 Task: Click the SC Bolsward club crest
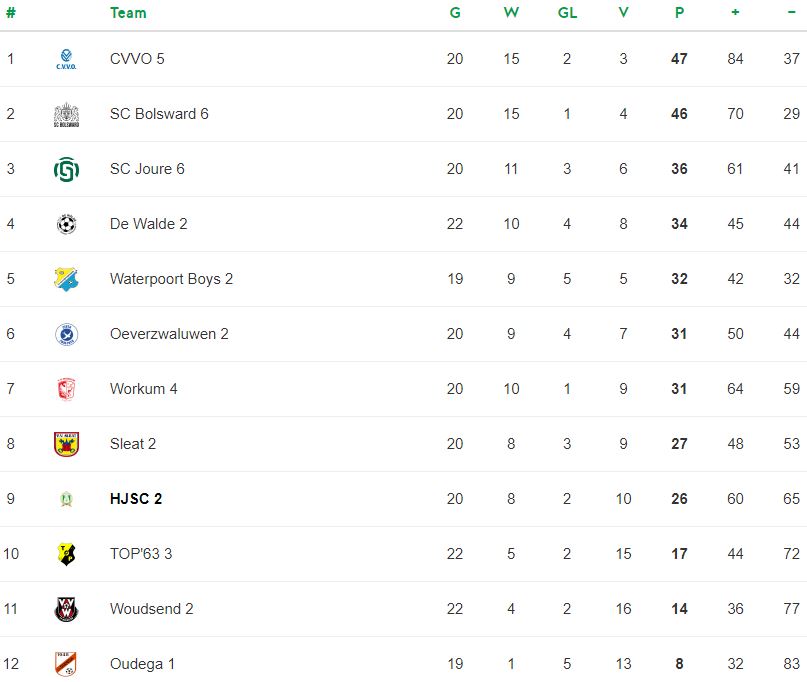point(66,114)
